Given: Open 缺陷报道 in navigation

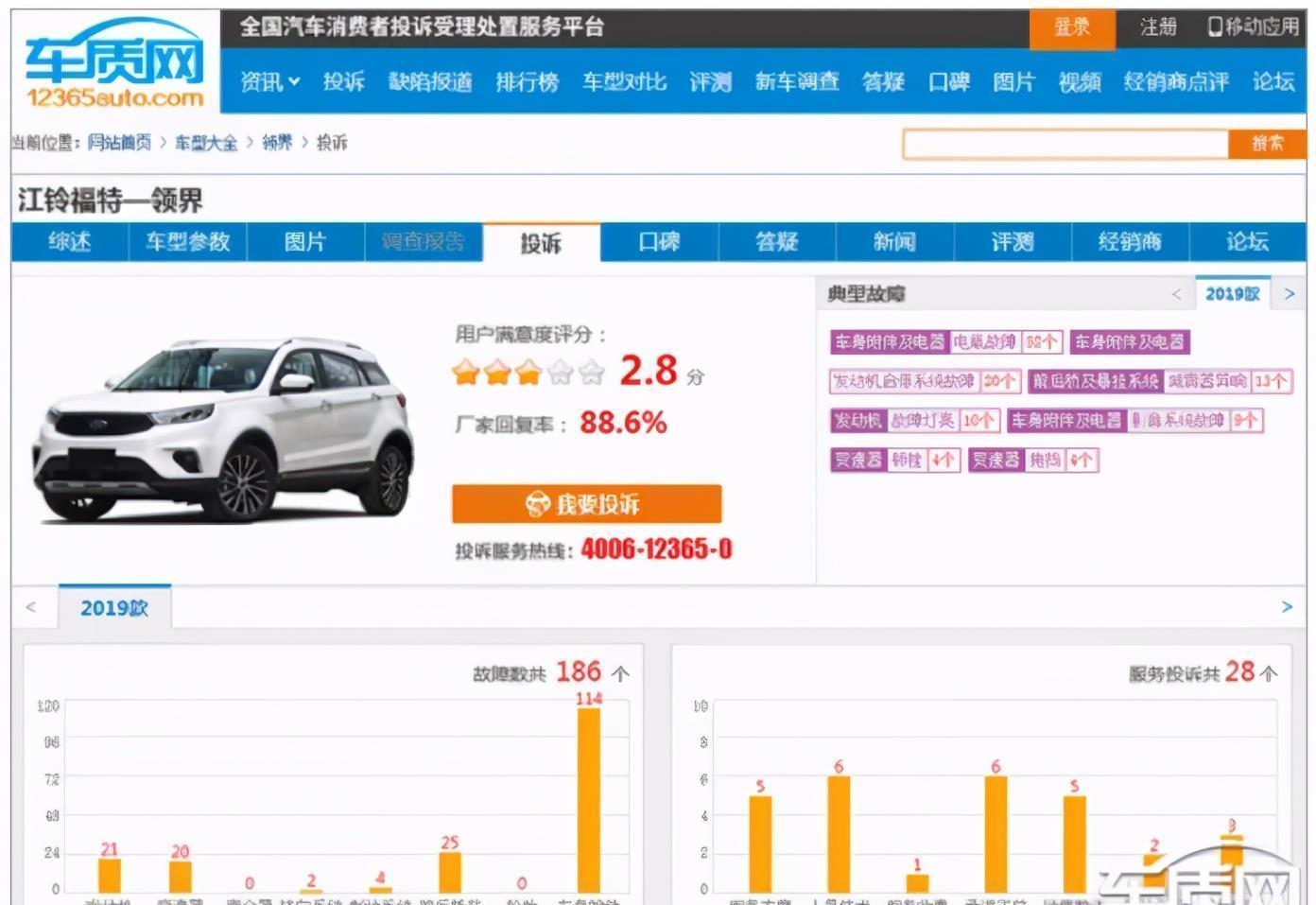Looking at the screenshot, I should click(430, 82).
